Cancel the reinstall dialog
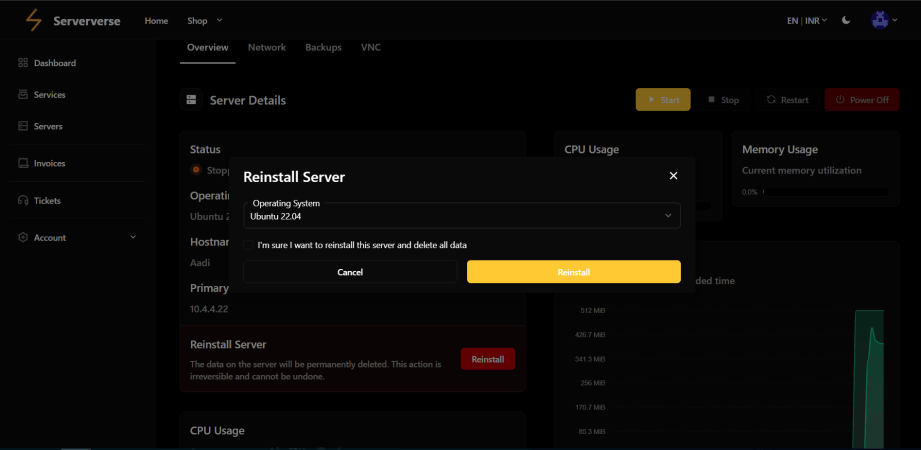 click(x=350, y=272)
